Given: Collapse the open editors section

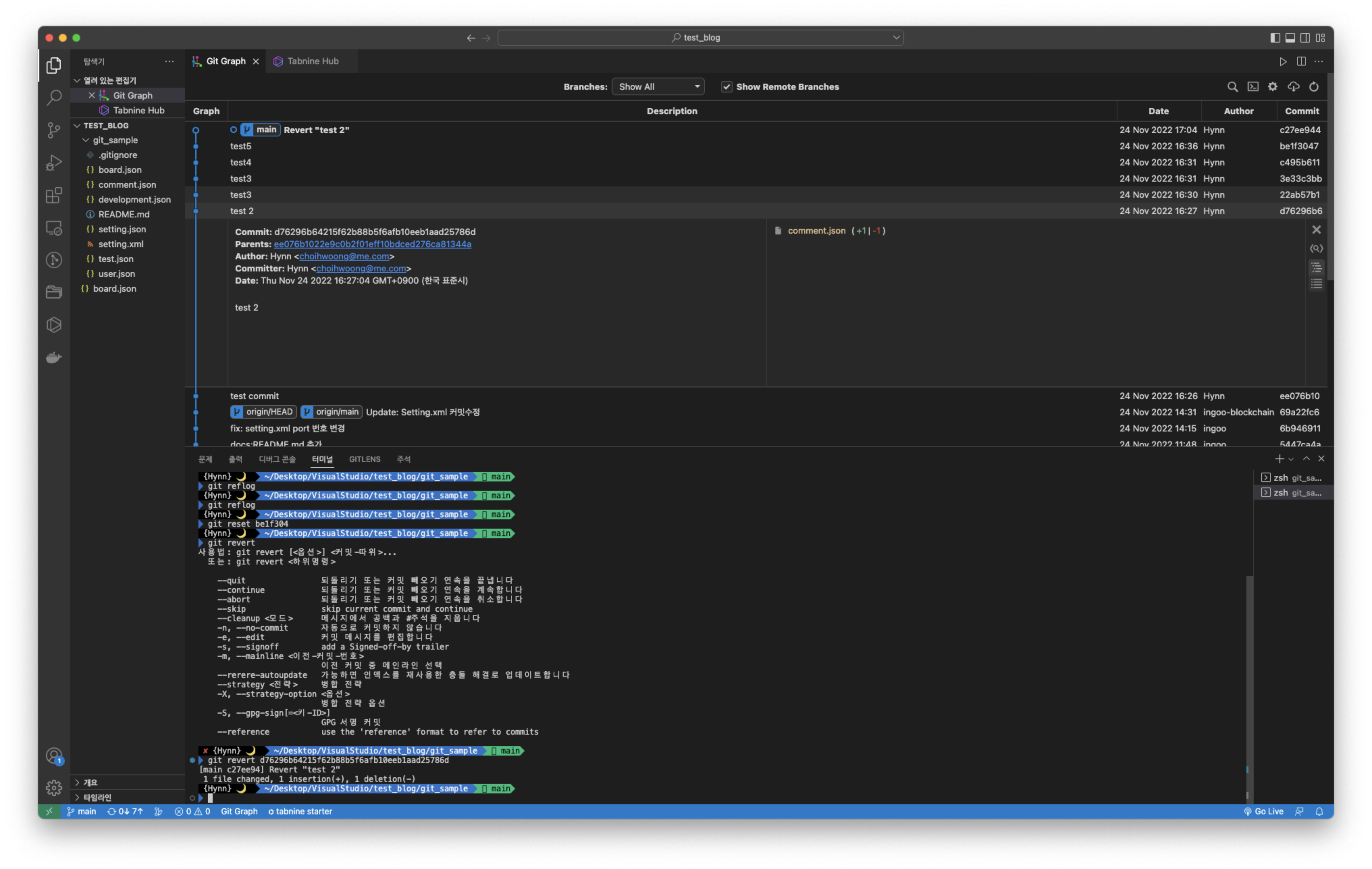Looking at the screenshot, I should [78, 80].
